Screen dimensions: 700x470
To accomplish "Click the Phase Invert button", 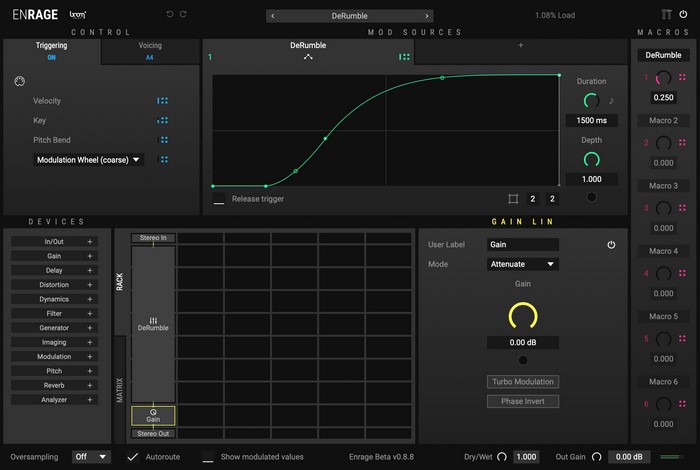I will click(522, 401).
